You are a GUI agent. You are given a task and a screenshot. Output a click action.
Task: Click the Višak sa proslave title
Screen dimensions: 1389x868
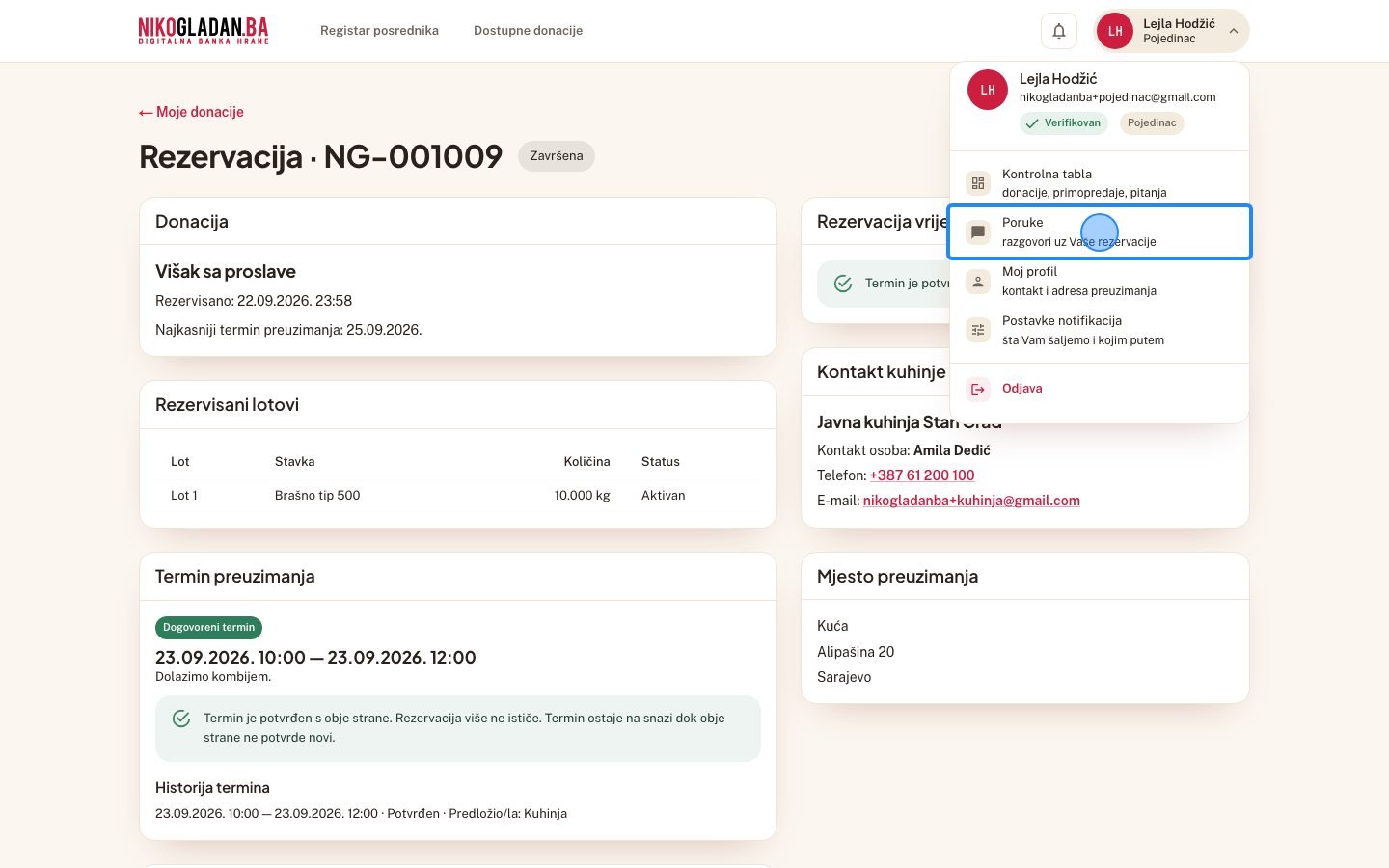(226, 272)
